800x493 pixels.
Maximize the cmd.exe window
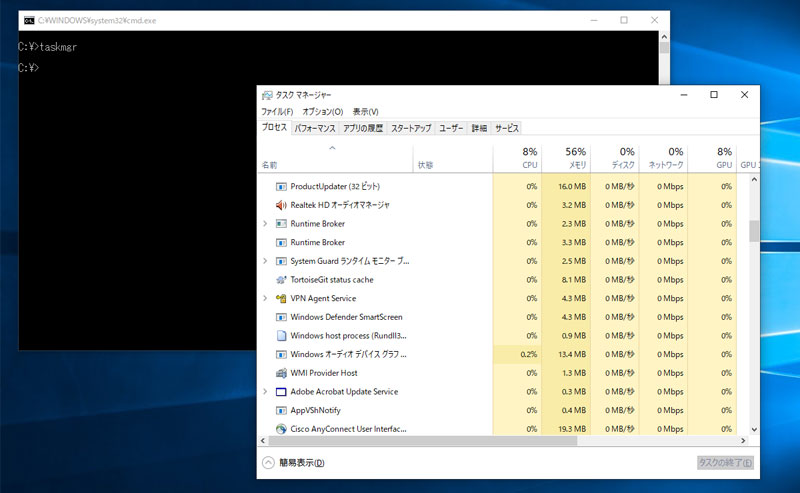click(624, 20)
